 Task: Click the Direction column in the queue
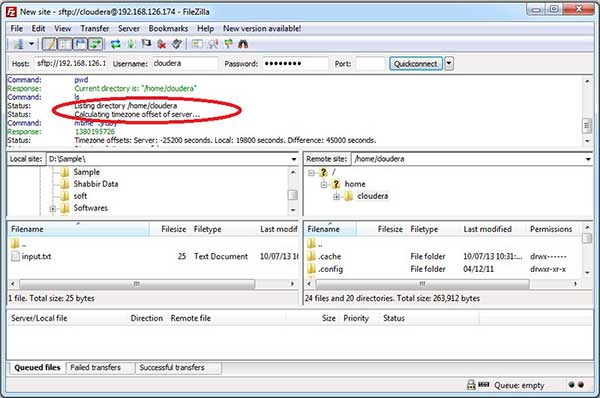[x=147, y=318]
